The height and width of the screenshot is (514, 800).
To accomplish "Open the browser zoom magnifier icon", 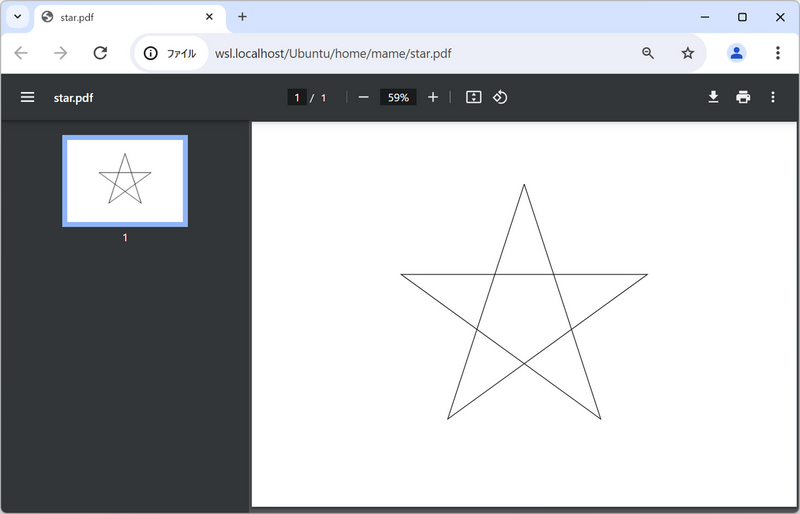I will click(648, 53).
